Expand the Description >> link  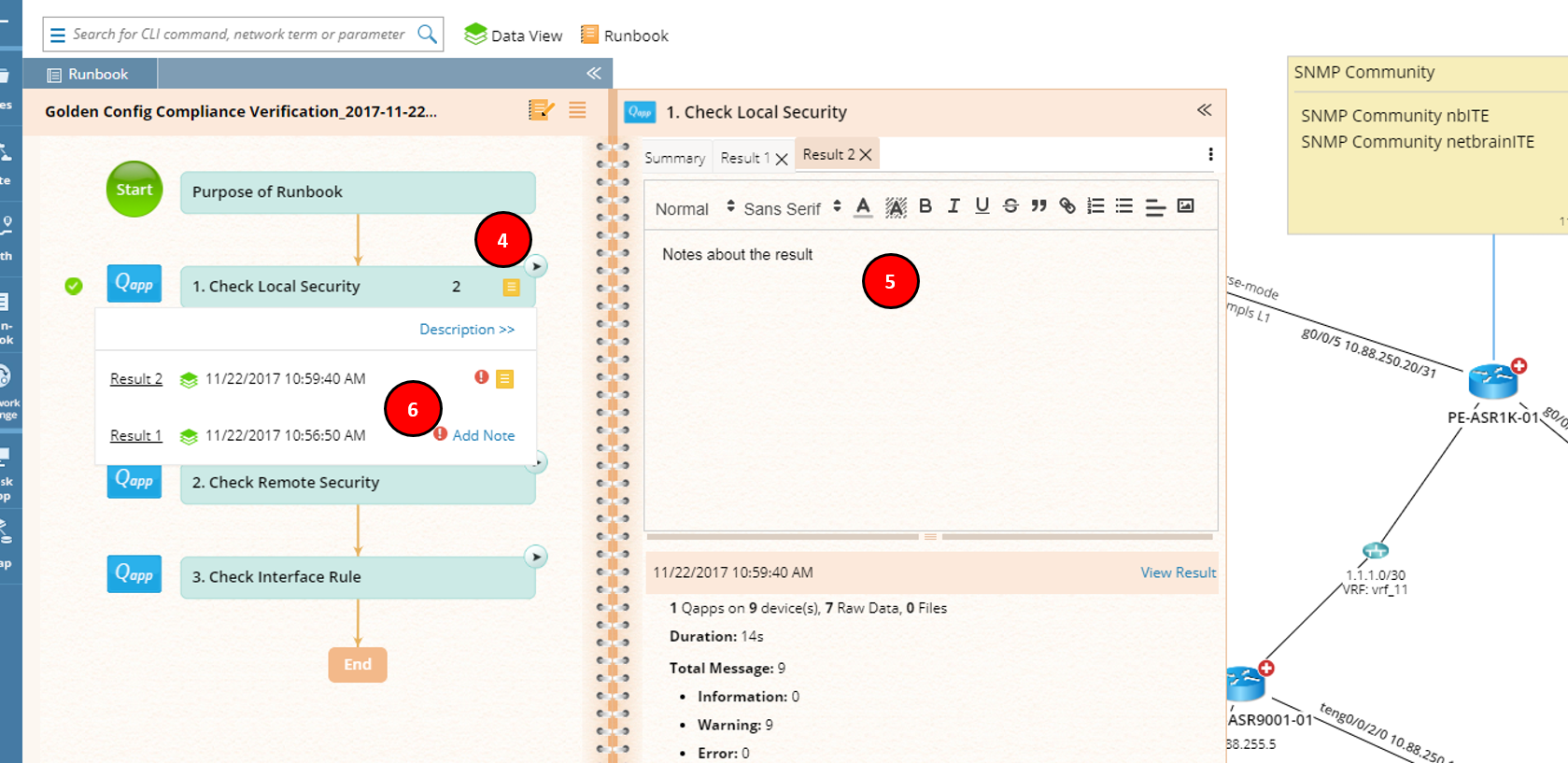pos(467,330)
